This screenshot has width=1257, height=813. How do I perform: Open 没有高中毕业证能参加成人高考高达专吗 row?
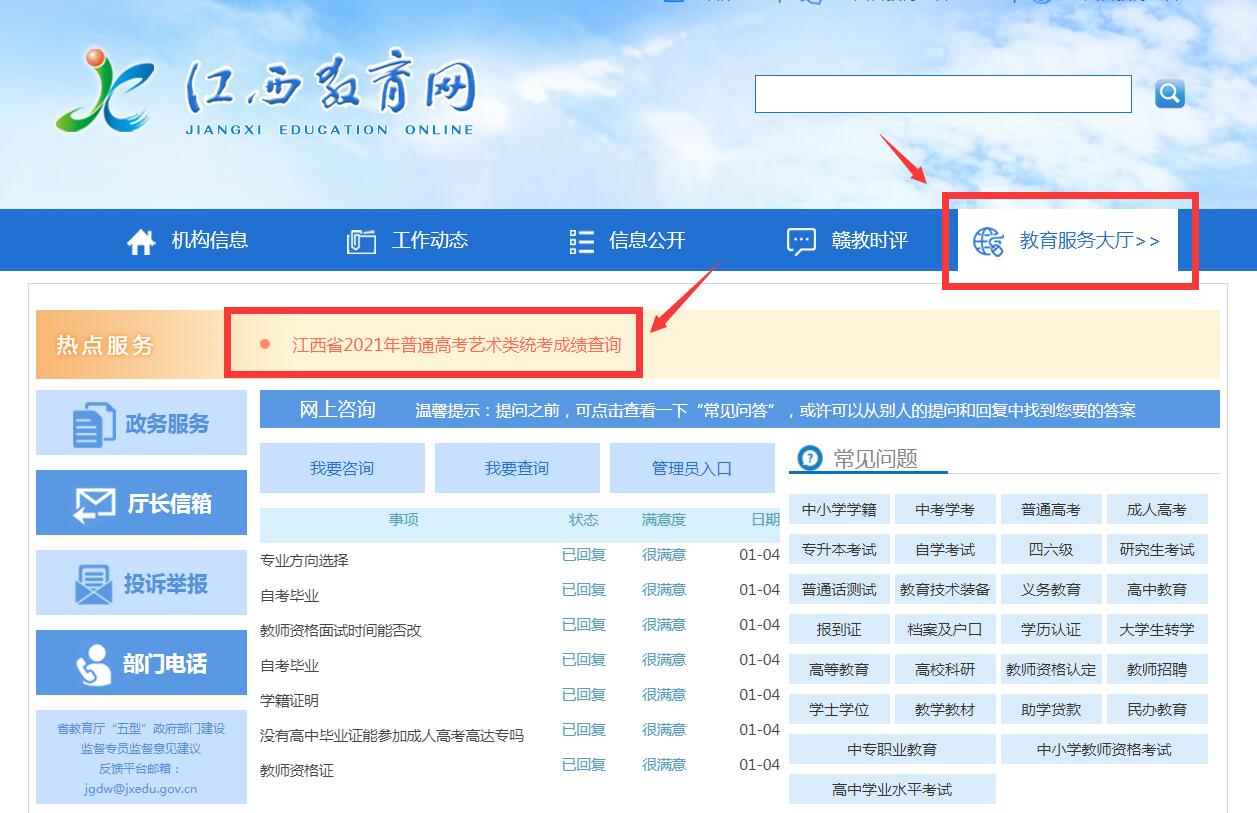(520, 733)
